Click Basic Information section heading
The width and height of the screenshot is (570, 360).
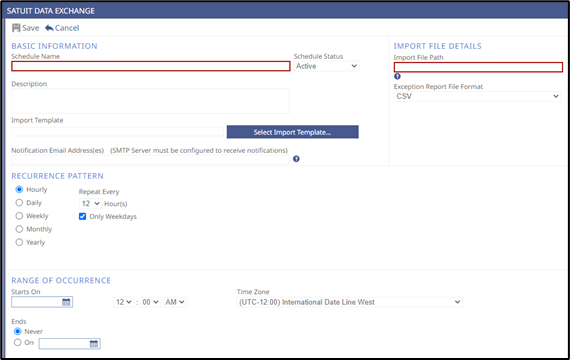click(55, 46)
